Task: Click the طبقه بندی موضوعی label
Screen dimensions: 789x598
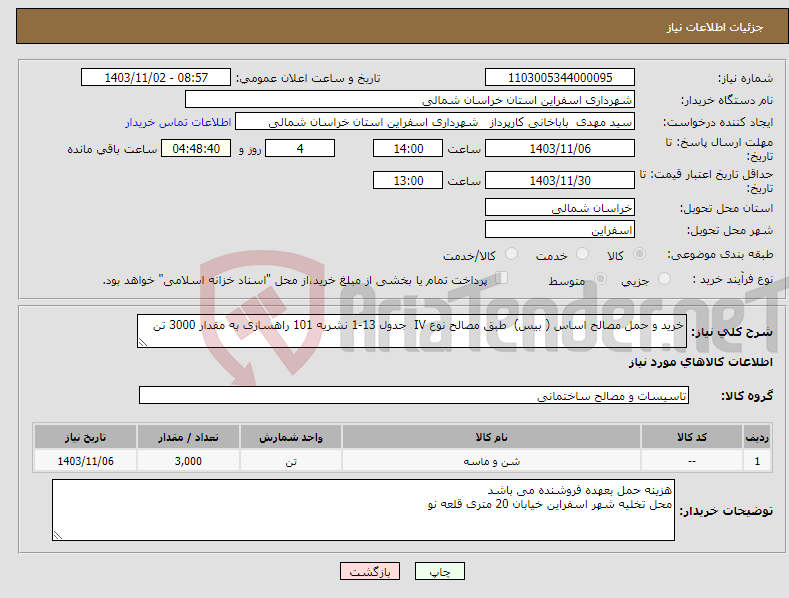Action: [x=720, y=255]
